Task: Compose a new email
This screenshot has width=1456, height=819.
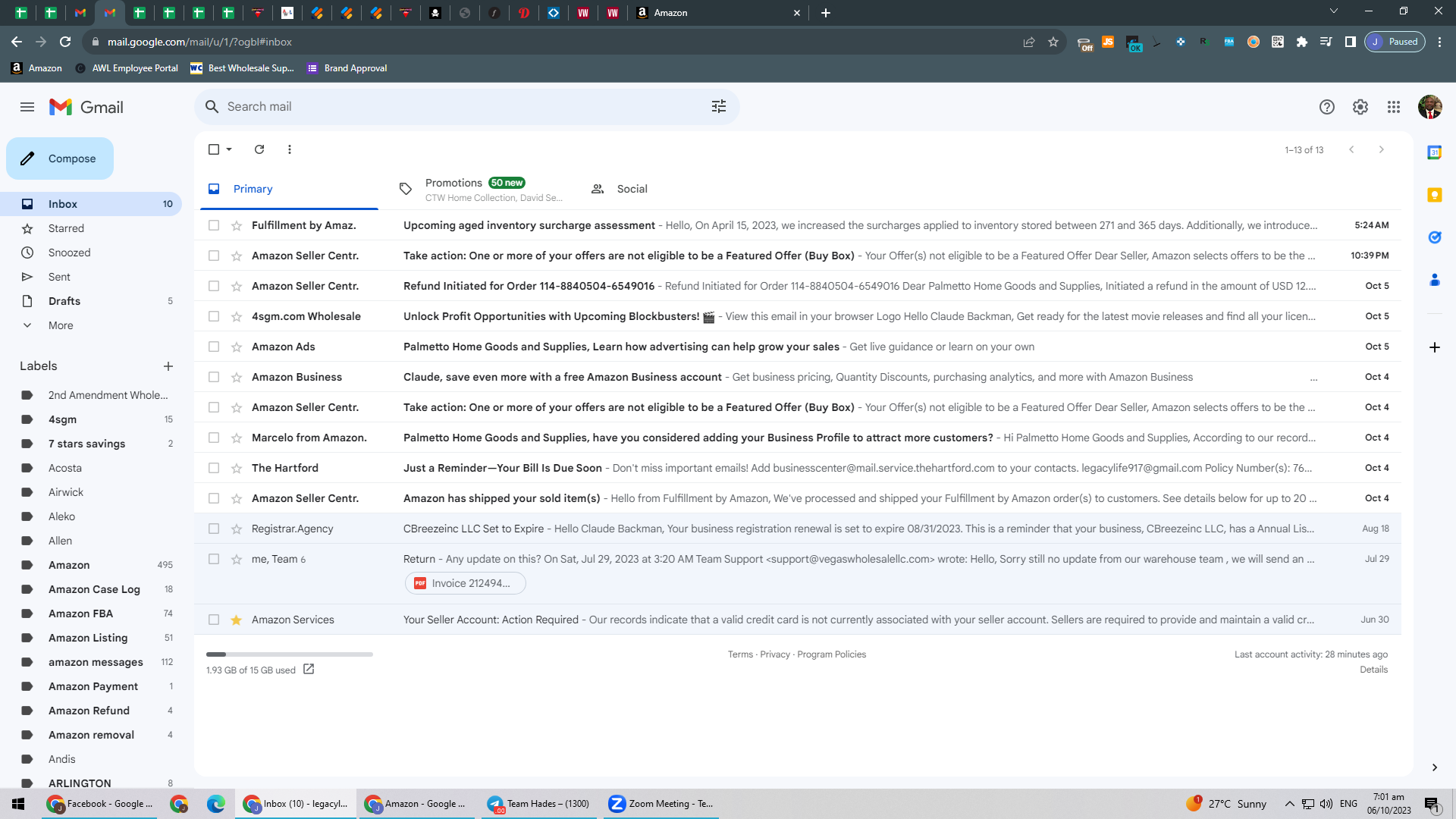Action: [x=60, y=158]
